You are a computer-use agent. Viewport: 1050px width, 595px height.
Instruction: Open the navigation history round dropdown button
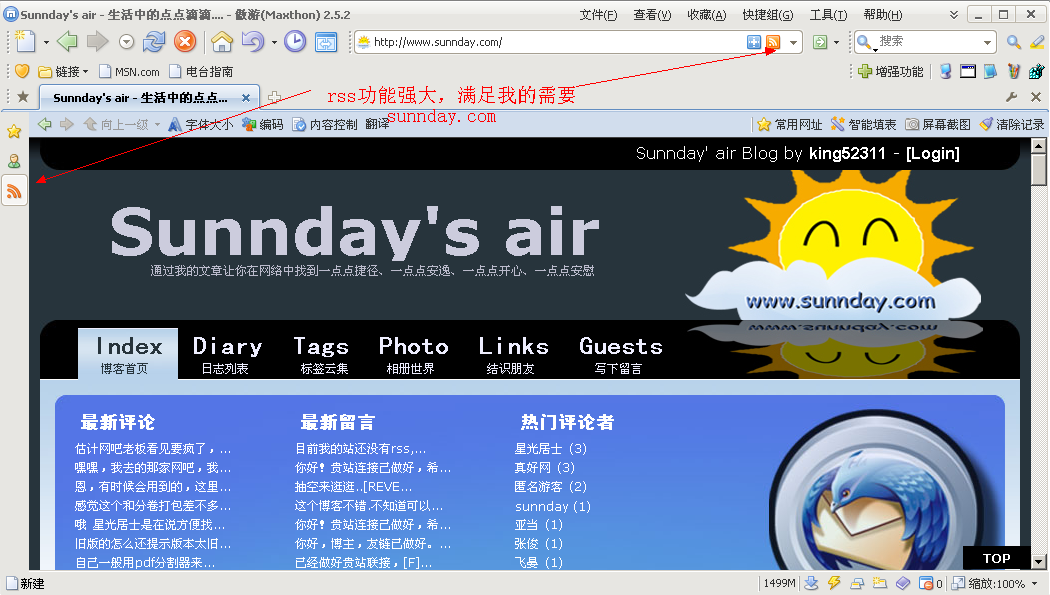(x=127, y=42)
